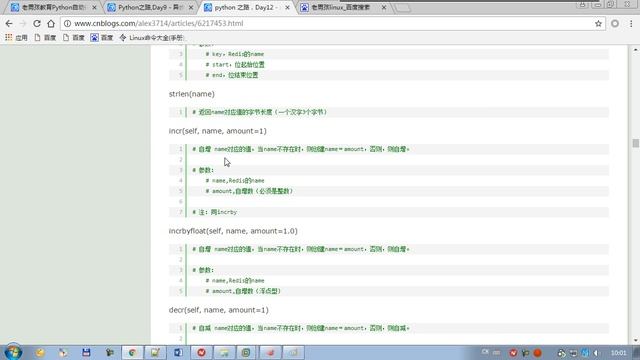Screen dimensions: 640x360
Task: Bookmark this page with the star
Action: coord(598,24)
